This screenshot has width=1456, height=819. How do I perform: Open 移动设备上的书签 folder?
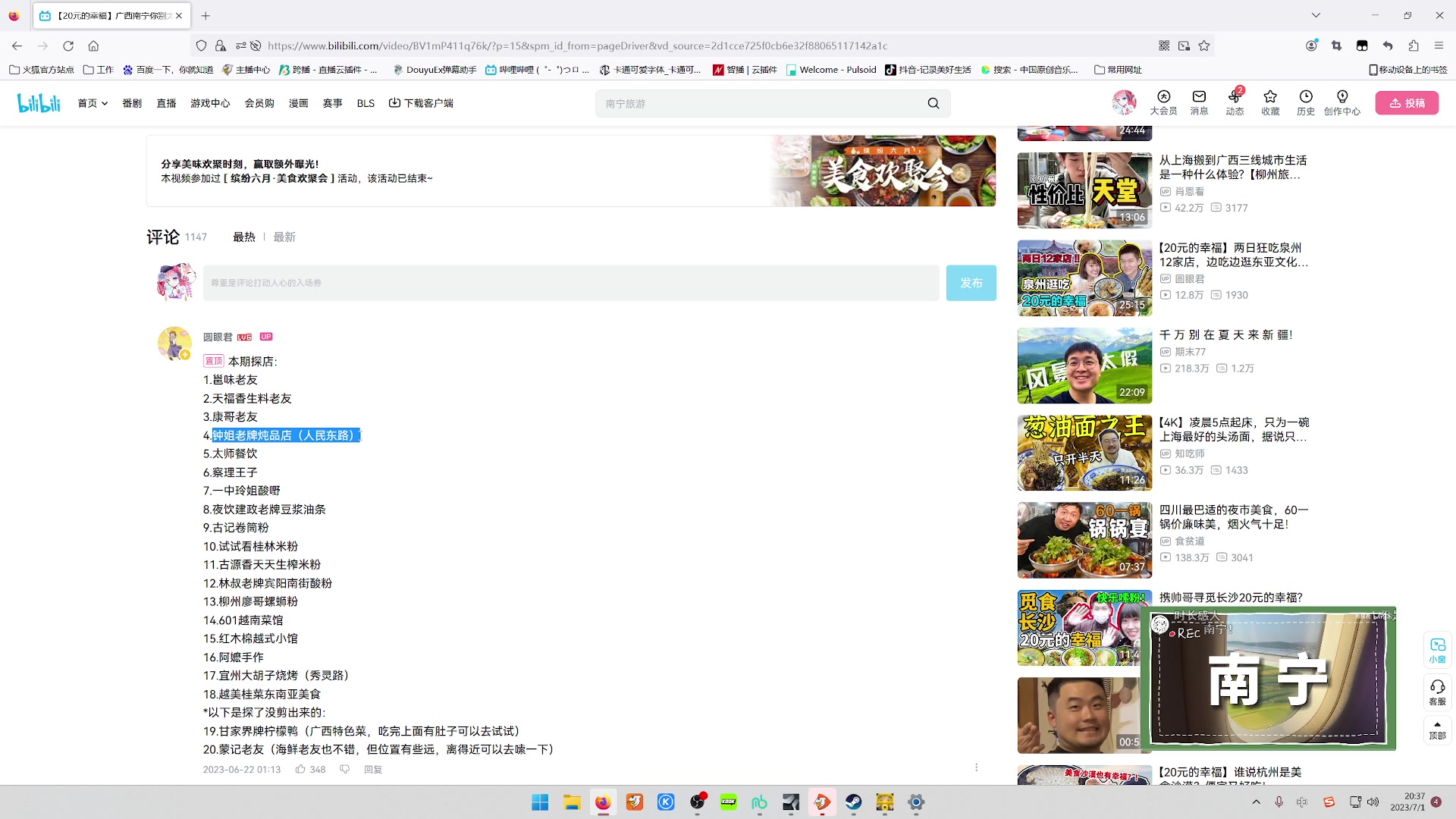click(x=1407, y=69)
